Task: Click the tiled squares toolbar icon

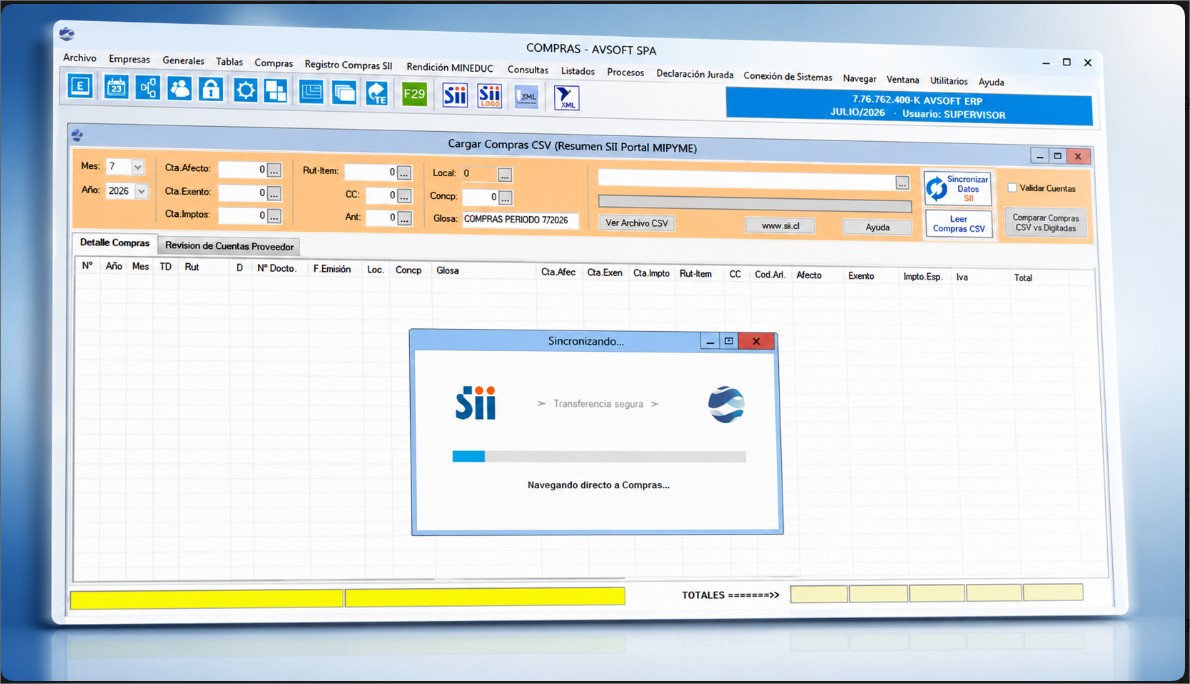Action: 275,91
